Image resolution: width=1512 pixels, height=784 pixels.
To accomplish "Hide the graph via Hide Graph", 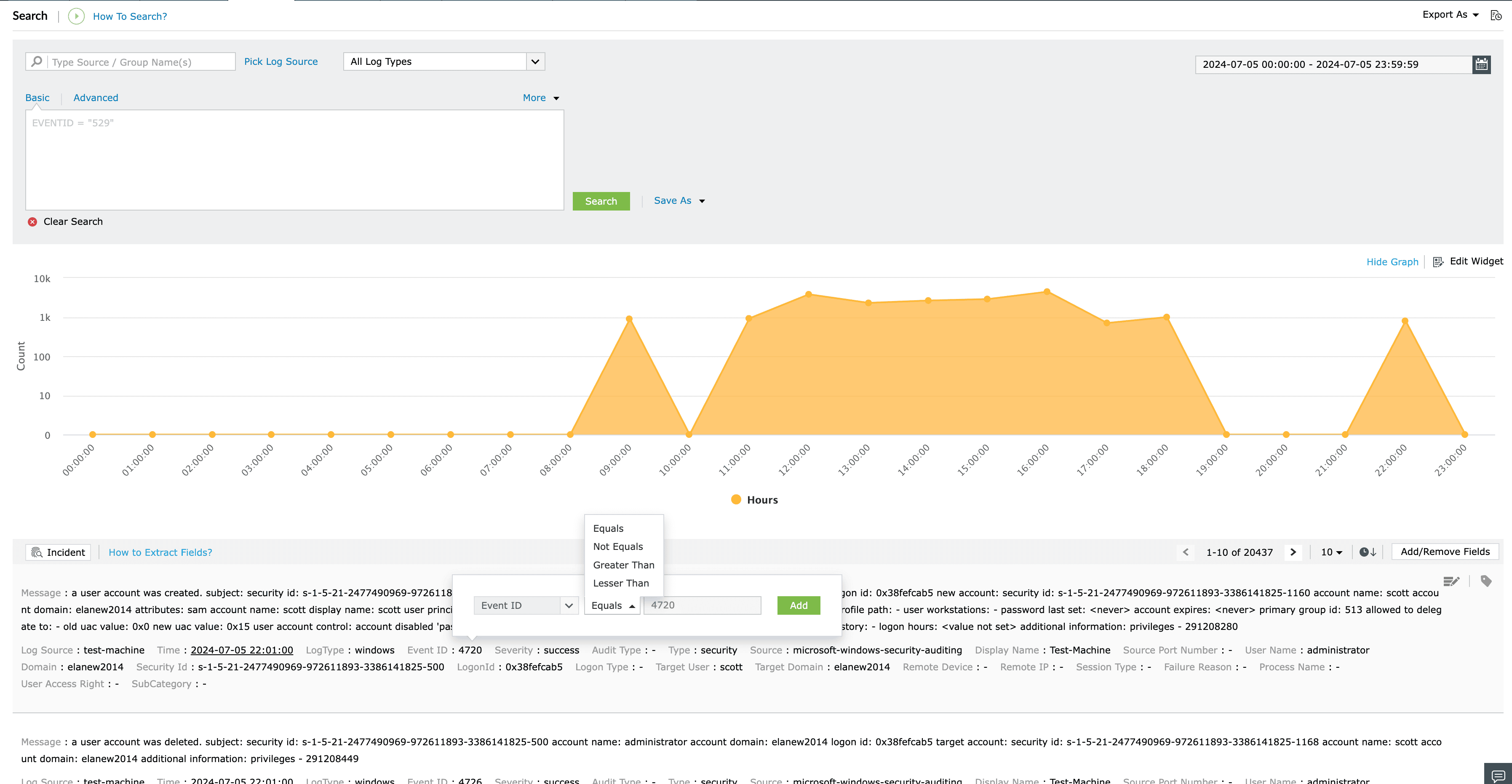I will [1392, 262].
